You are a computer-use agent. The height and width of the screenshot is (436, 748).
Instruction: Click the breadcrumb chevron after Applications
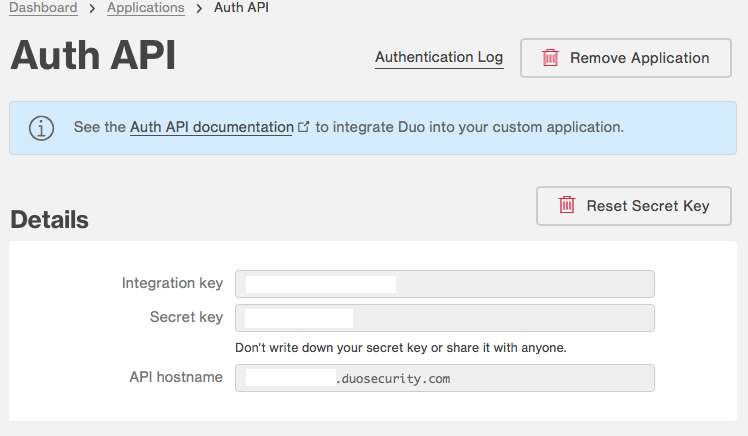199,9
